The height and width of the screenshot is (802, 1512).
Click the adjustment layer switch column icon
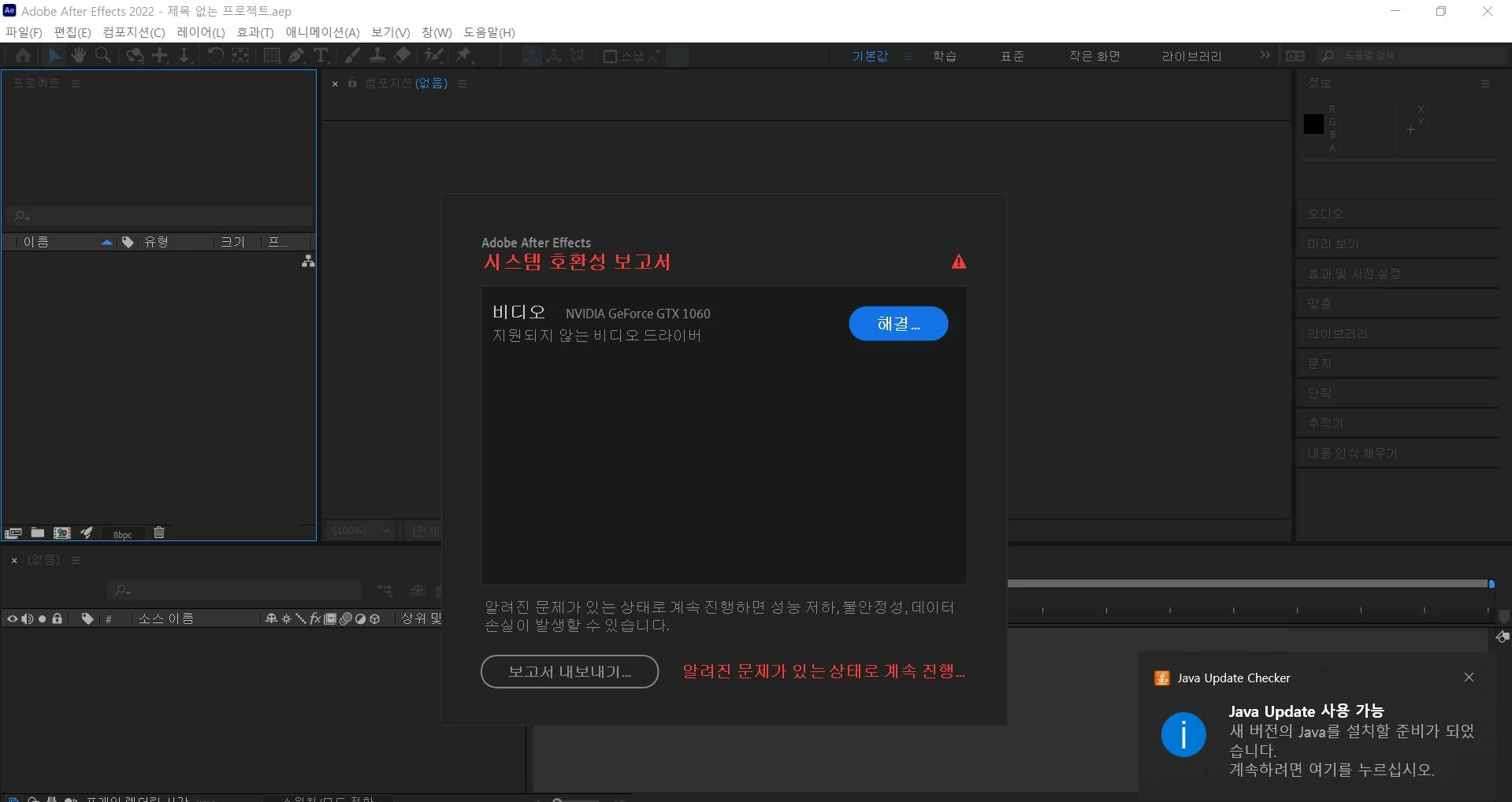point(360,618)
